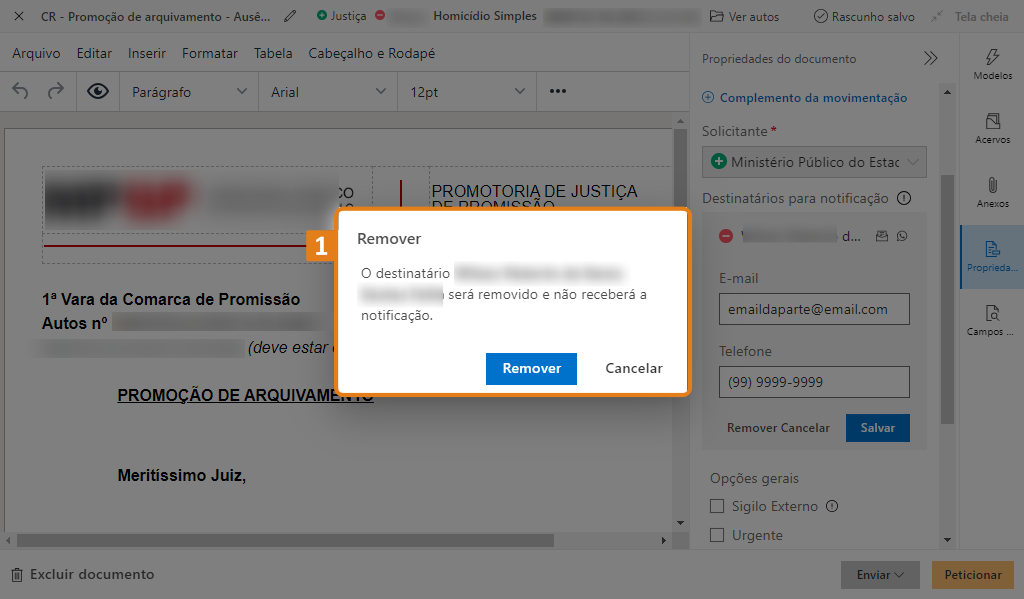The image size is (1024, 599).
Task: Confirm removal with the Remover button
Action: coord(531,368)
